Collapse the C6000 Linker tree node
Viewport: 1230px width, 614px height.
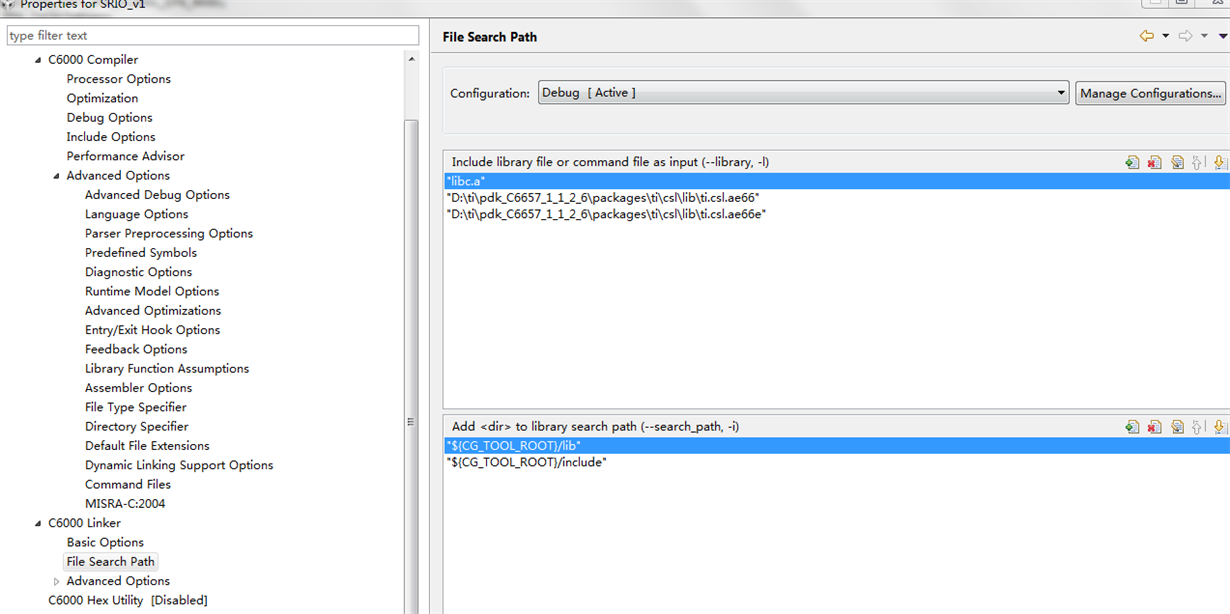(39, 523)
